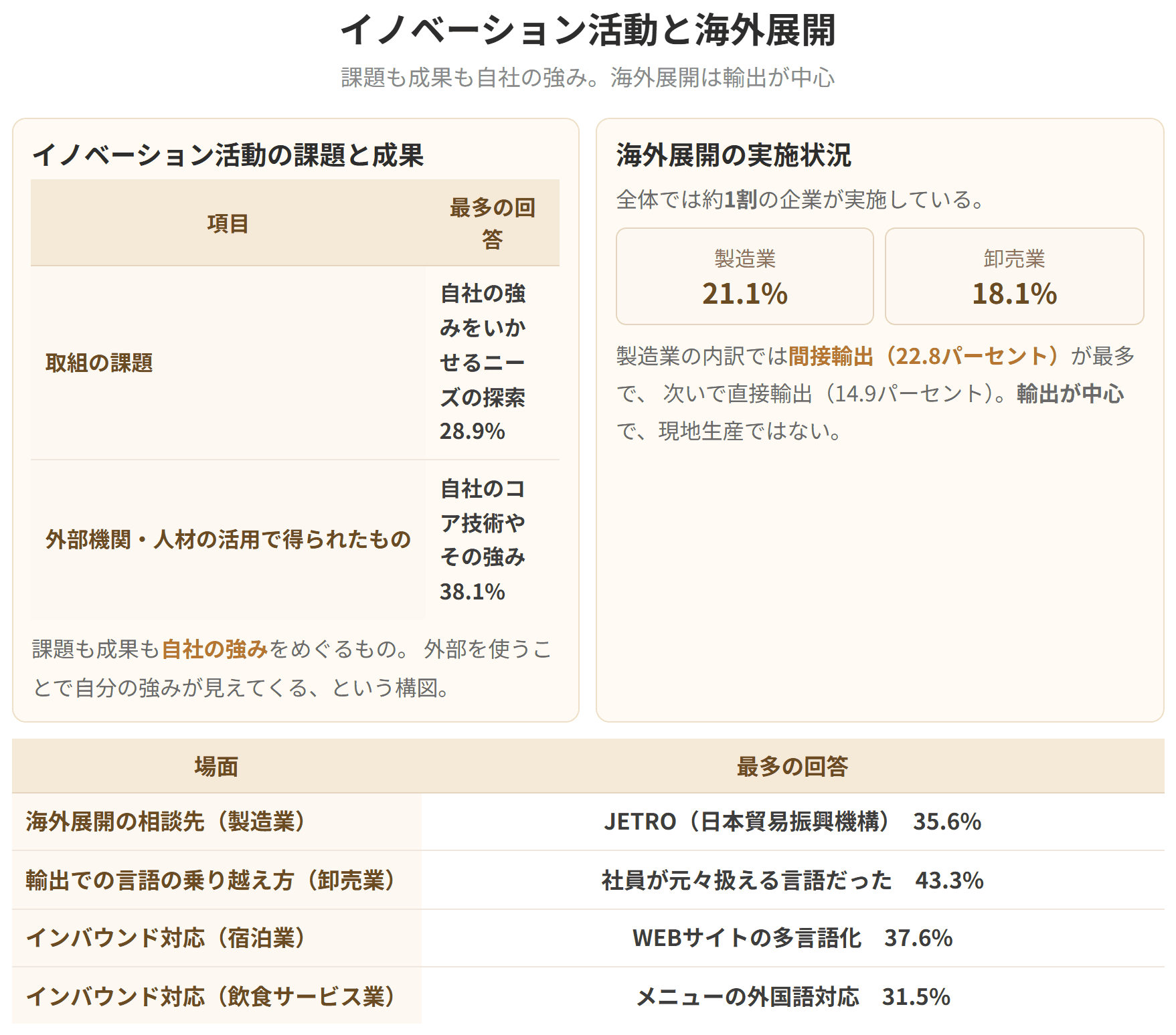Select the 場面 column header

216,766
